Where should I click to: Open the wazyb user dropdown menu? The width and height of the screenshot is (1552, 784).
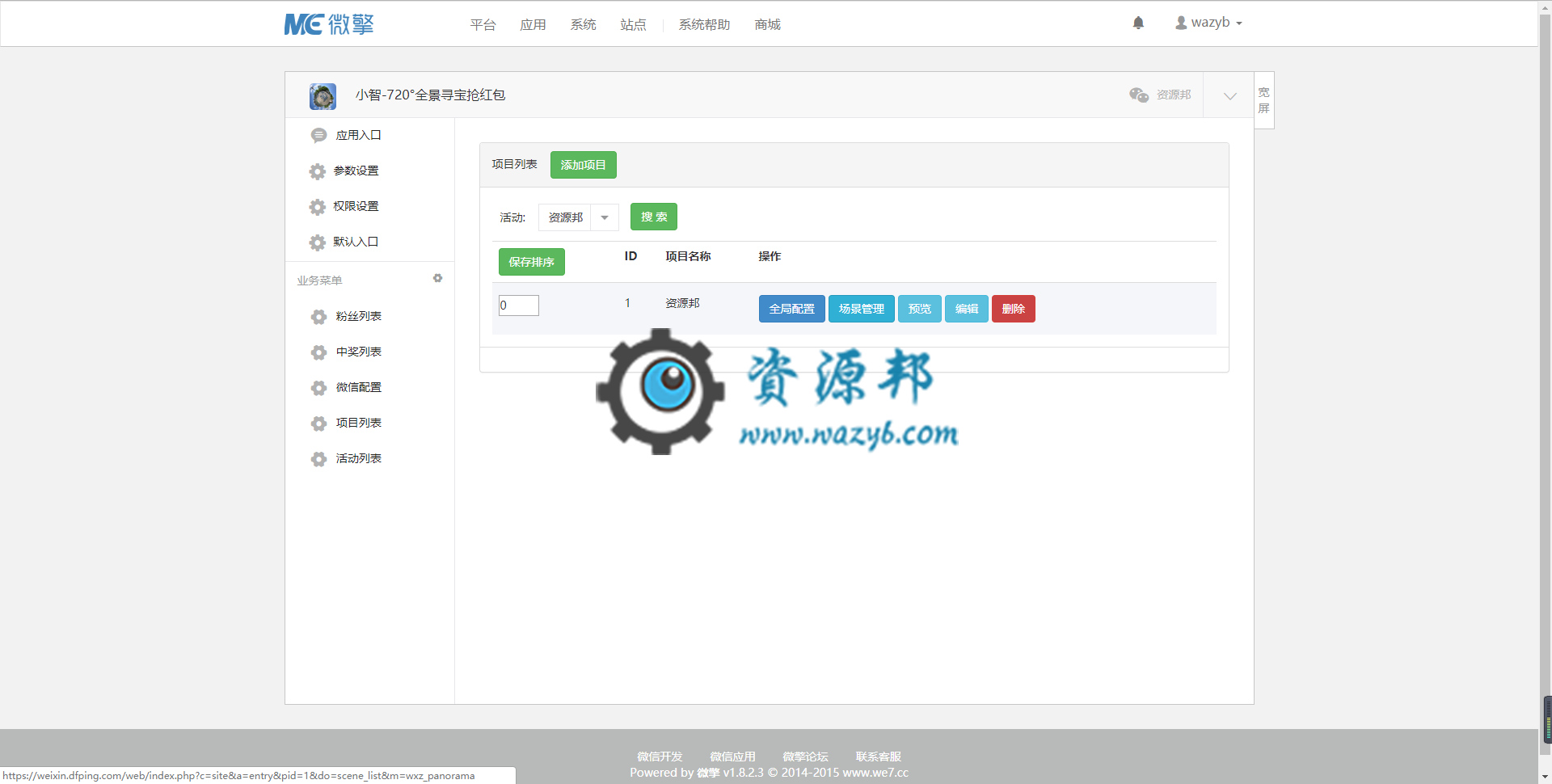(x=1208, y=23)
